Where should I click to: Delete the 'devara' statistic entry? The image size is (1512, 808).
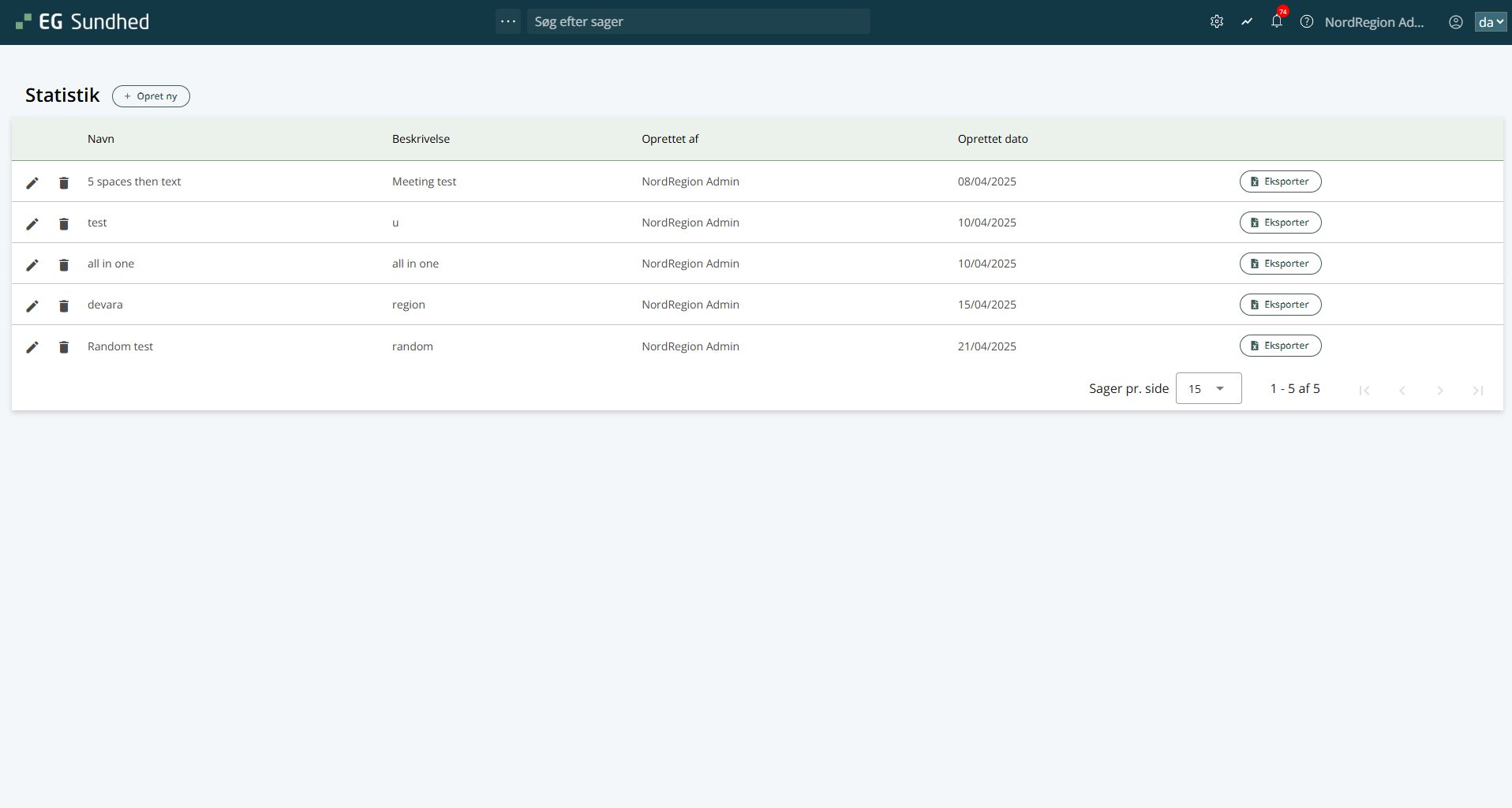pos(64,306)
